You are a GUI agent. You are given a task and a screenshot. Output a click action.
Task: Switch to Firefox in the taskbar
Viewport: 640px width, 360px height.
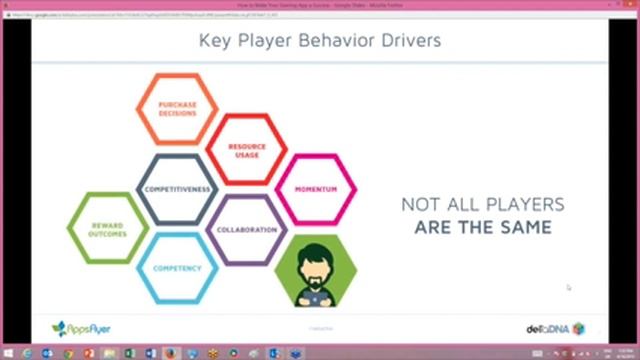pos(171,353)
